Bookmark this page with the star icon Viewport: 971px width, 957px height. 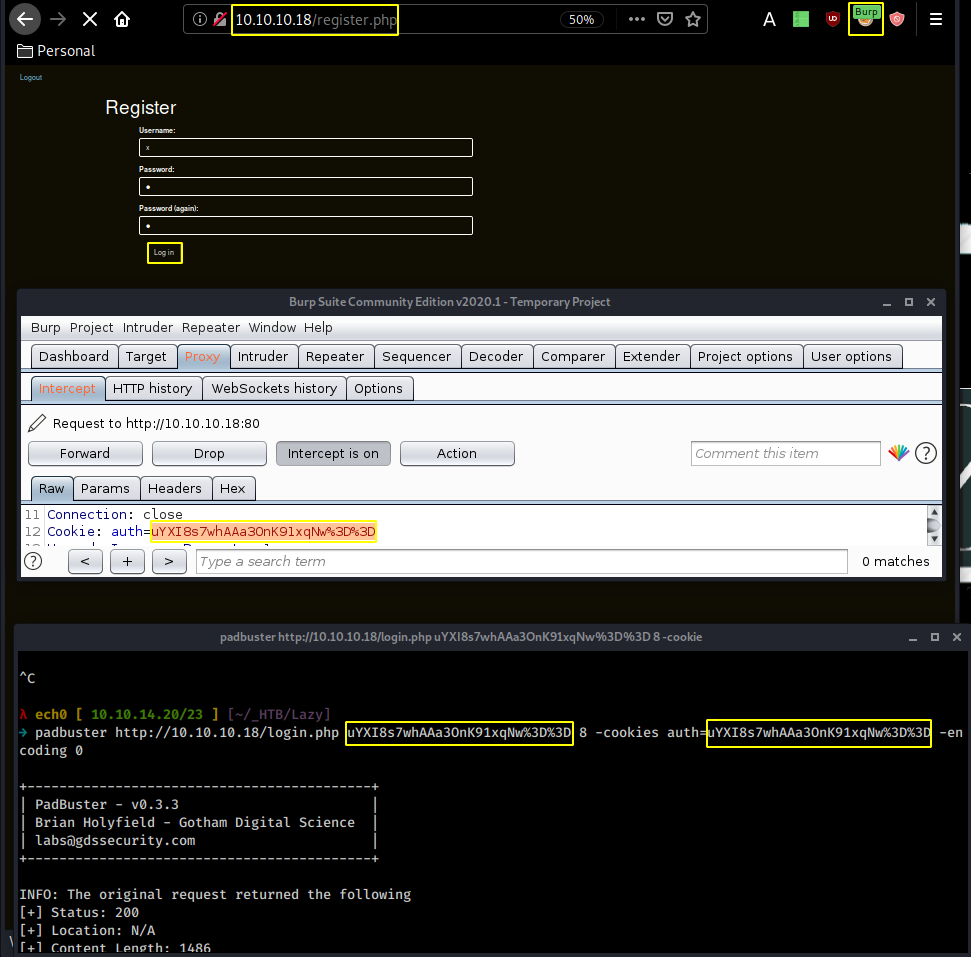[x=693, y=19]
